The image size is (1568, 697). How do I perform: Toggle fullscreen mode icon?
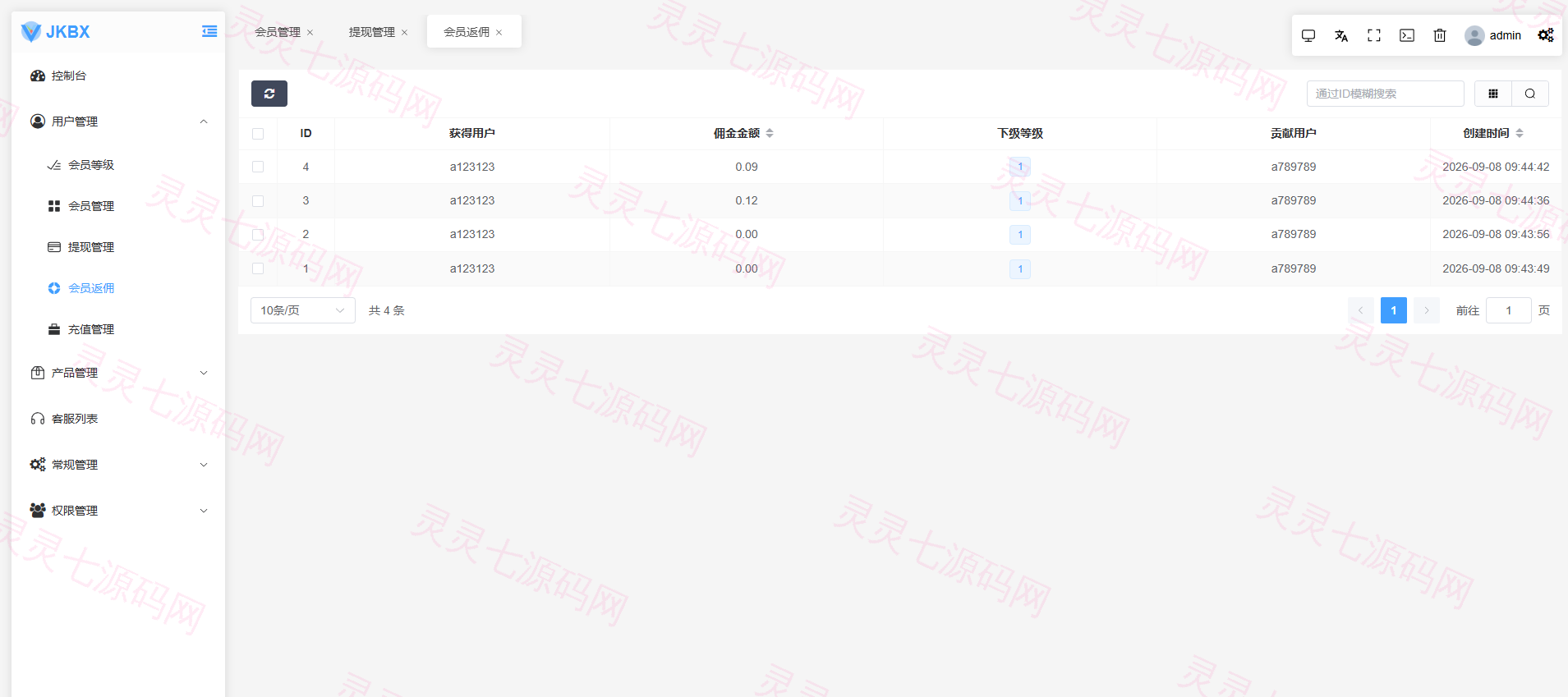coord(1374,35)
